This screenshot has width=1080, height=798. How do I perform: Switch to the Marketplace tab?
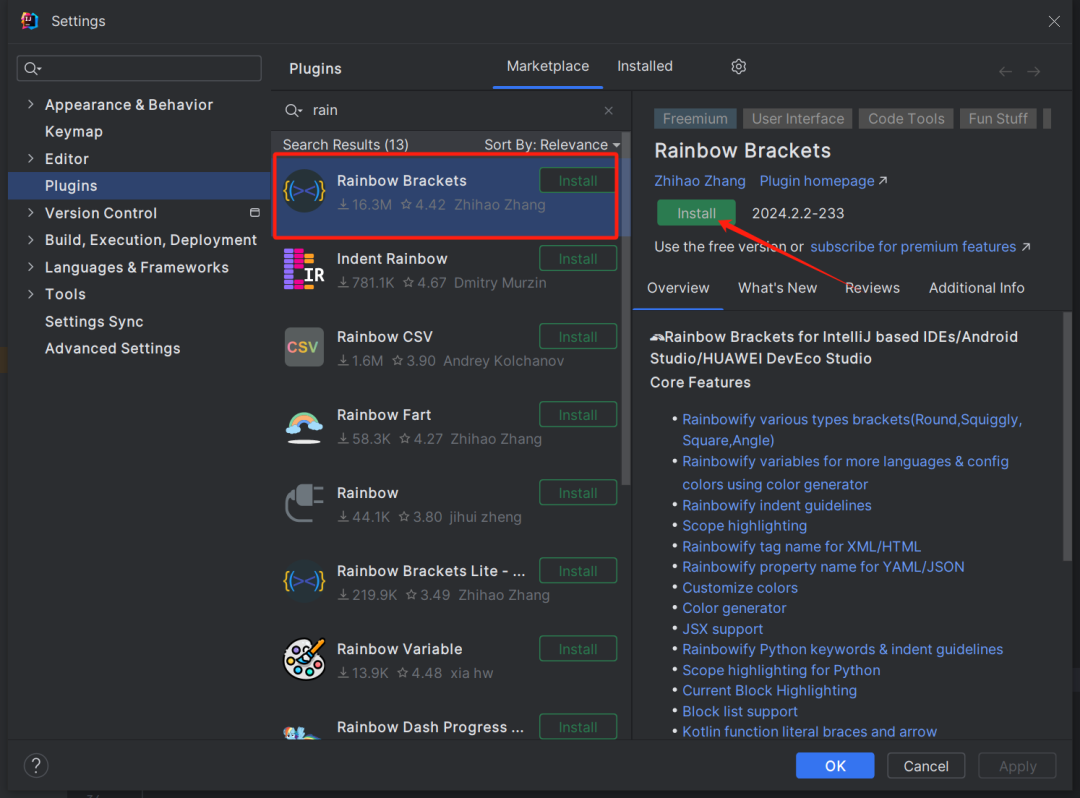548,66
